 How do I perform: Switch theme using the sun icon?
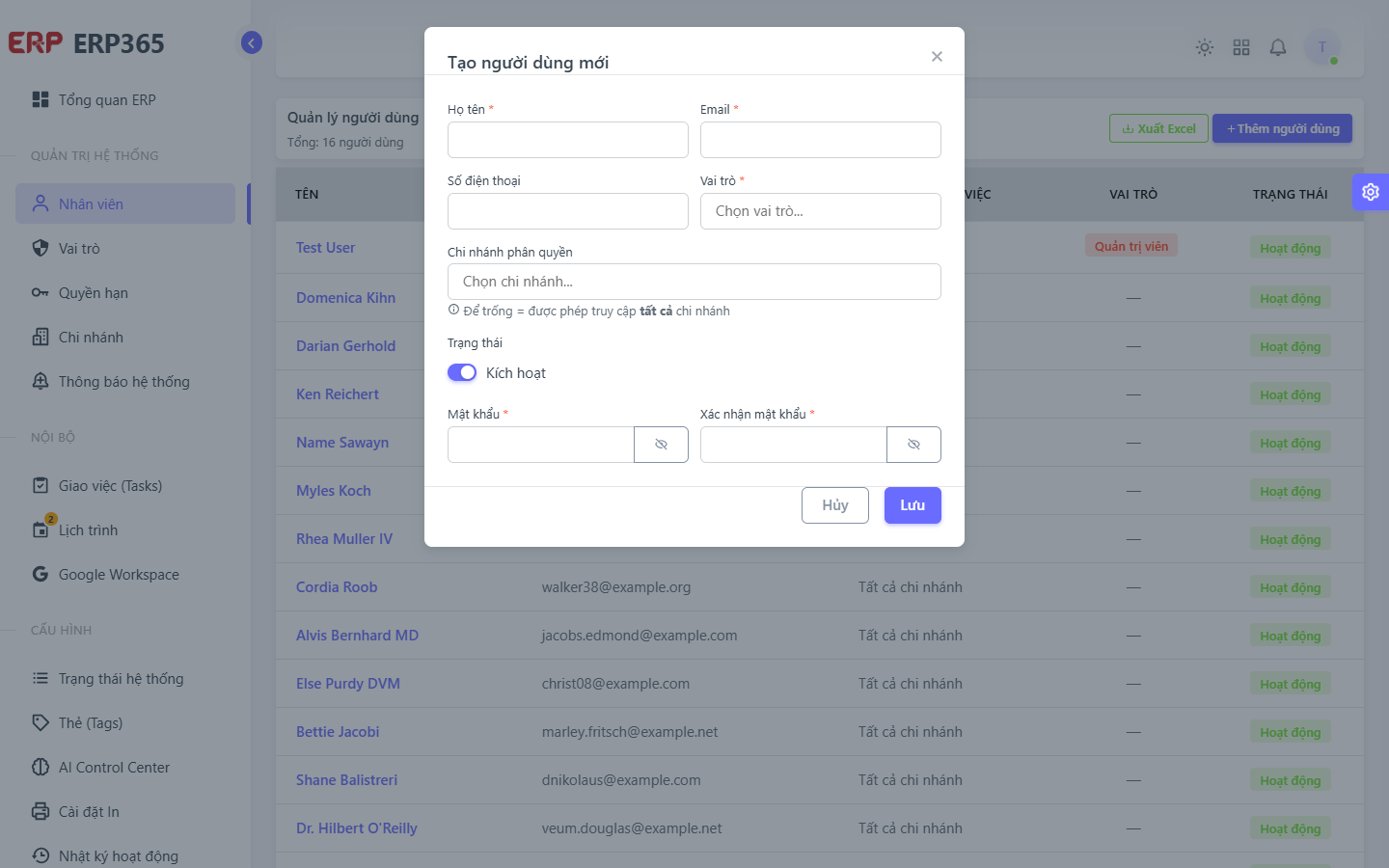[1205, 47]
